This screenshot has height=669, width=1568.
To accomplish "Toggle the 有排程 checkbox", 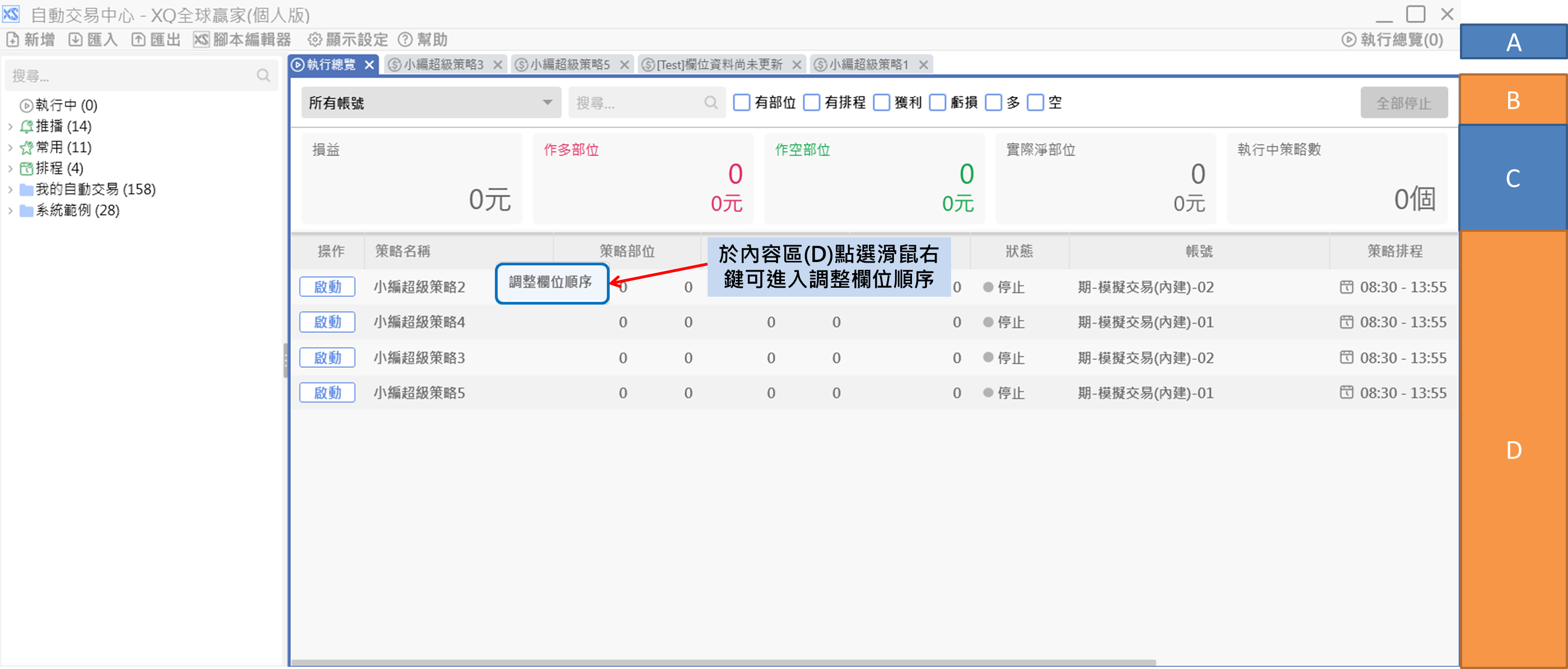I will coord(811,102).
